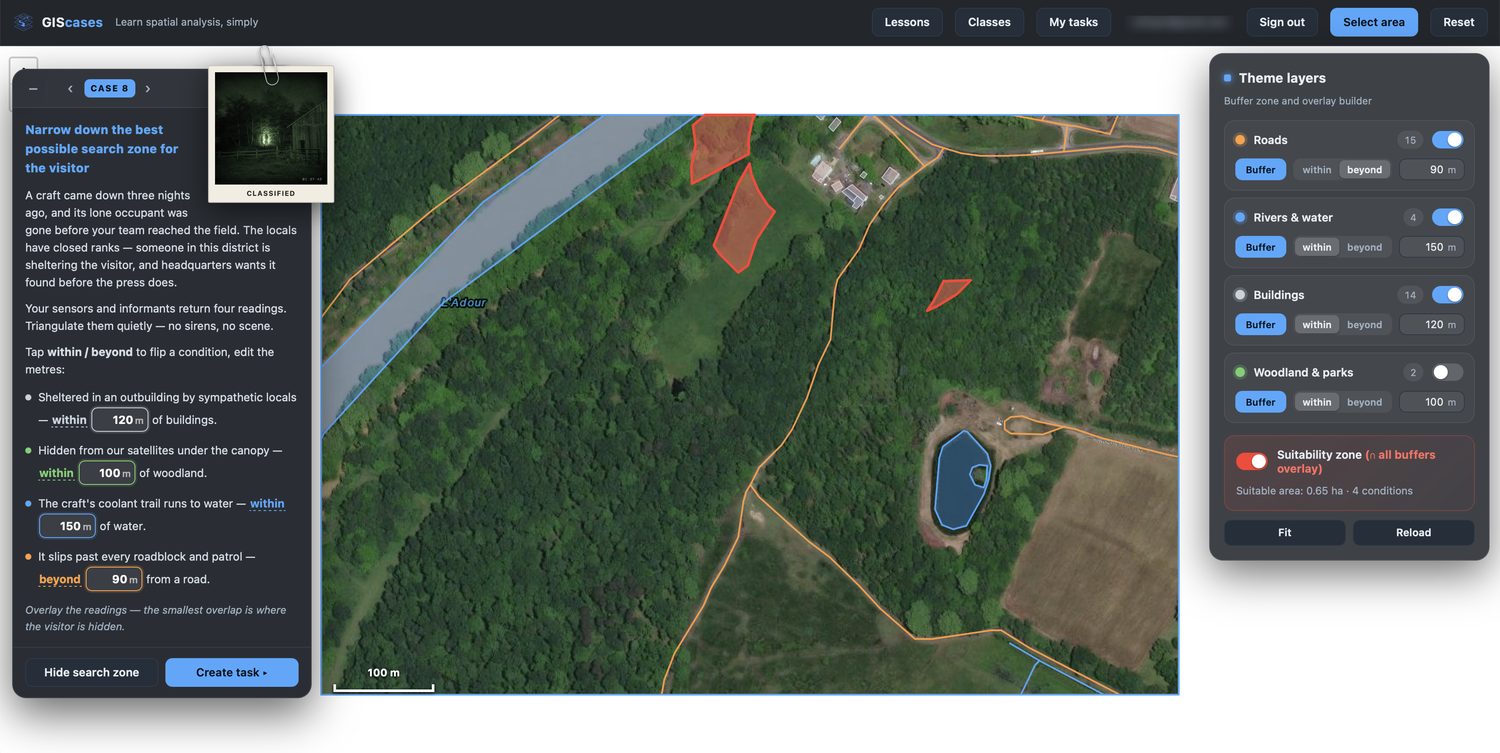The image size is (1500, 753).
Task: Click the GIScases logo icon
Action: 24,22
